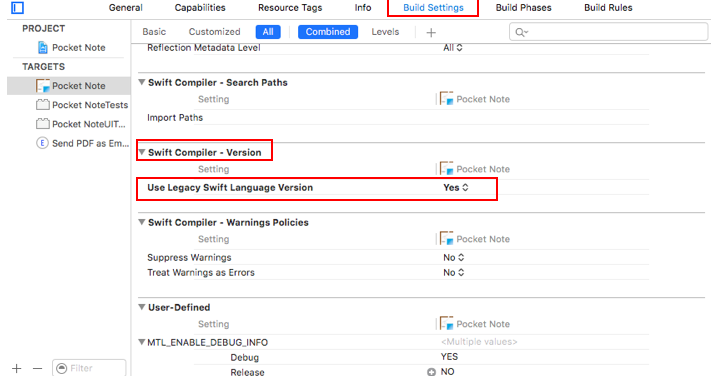Click the Pocket Note app target icon
Viewport: 718px width, 376px height.
[x=43, y=86]
